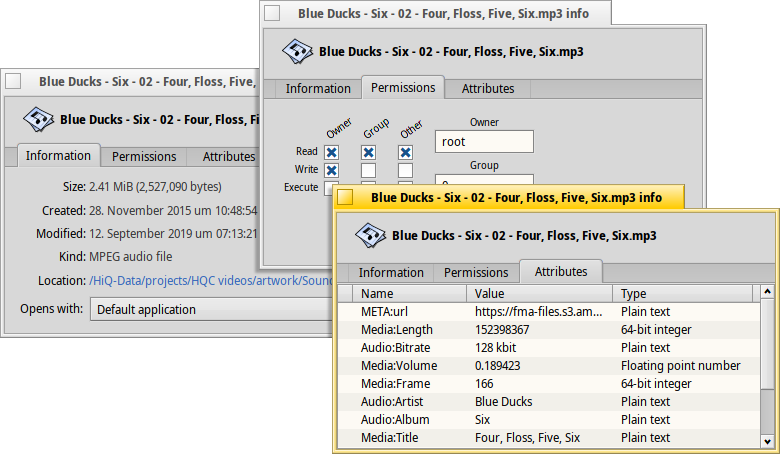Image resolution: width=780 pixels, height=454 pixels.
Task: Open the 'Opens with' Default application dropdown
Action: pos(210,309)
